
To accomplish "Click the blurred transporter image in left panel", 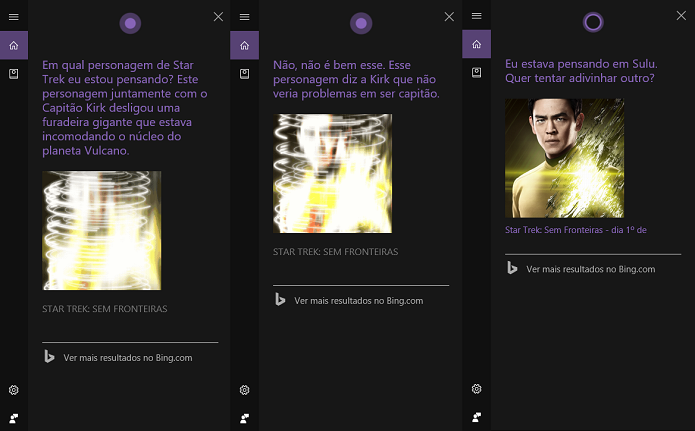I will point(102,231).
